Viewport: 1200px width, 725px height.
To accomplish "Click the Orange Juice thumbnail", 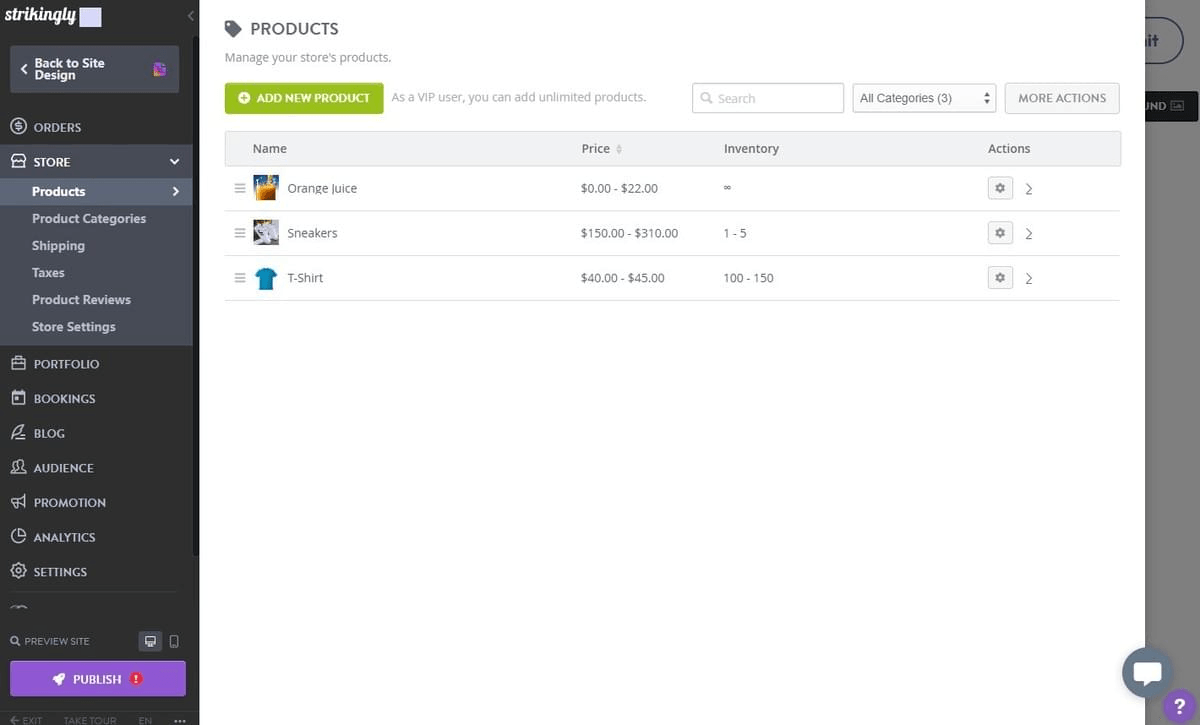I will 266,188.
